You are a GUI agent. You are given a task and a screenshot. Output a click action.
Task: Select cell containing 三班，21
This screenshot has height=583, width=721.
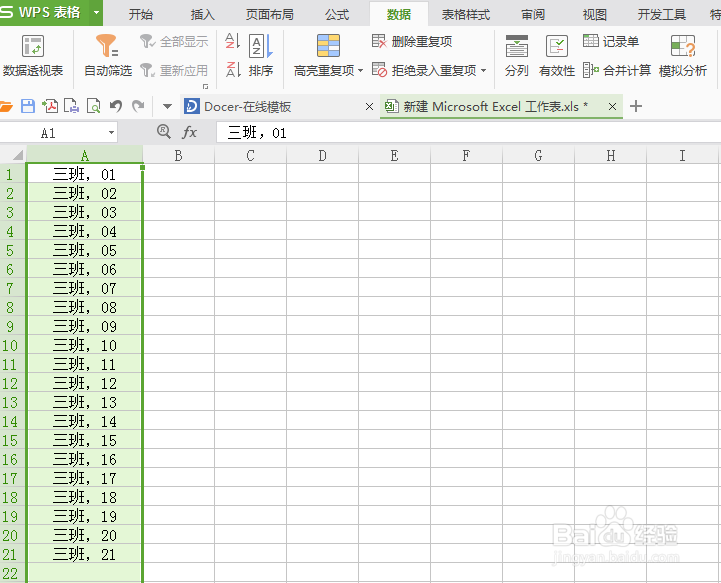85,554
